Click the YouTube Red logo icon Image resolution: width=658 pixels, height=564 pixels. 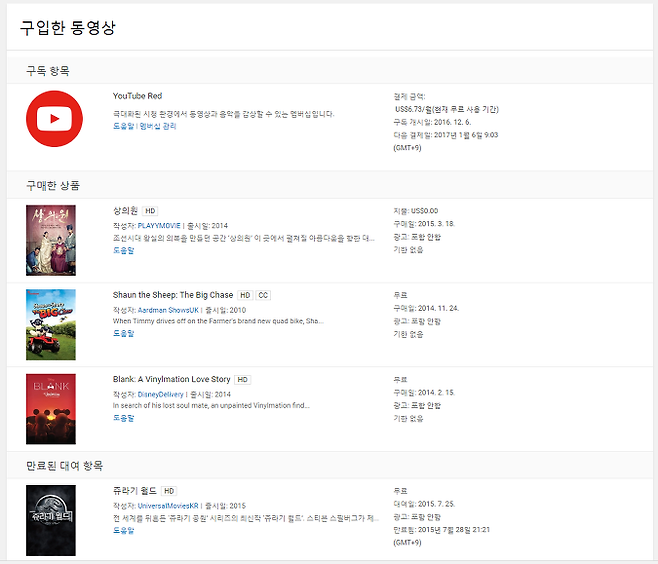point(54,119)
